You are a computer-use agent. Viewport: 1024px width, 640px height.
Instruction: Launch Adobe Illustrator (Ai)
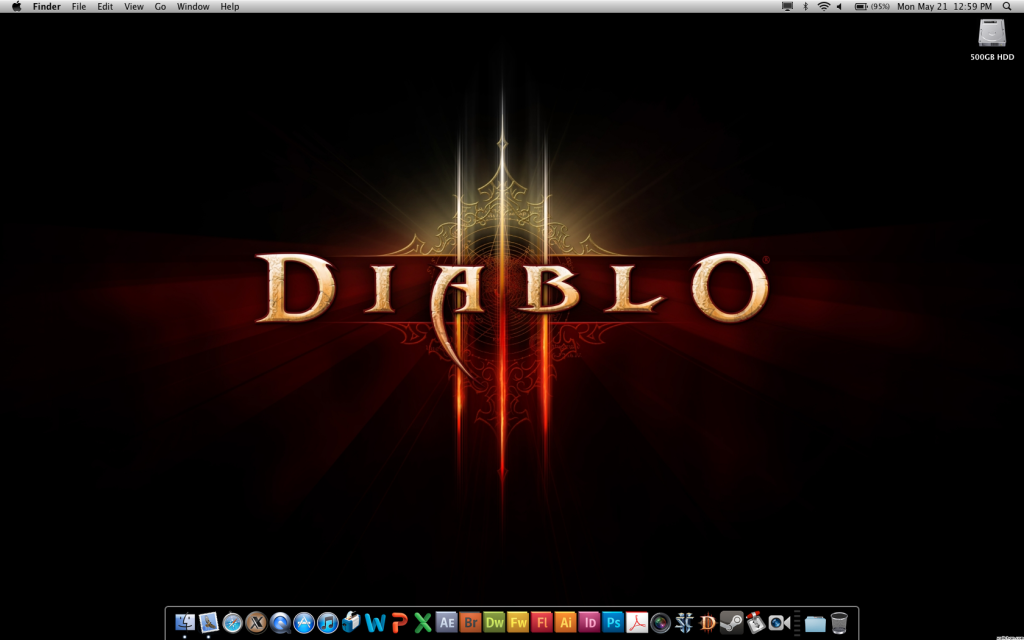(566, 622)
